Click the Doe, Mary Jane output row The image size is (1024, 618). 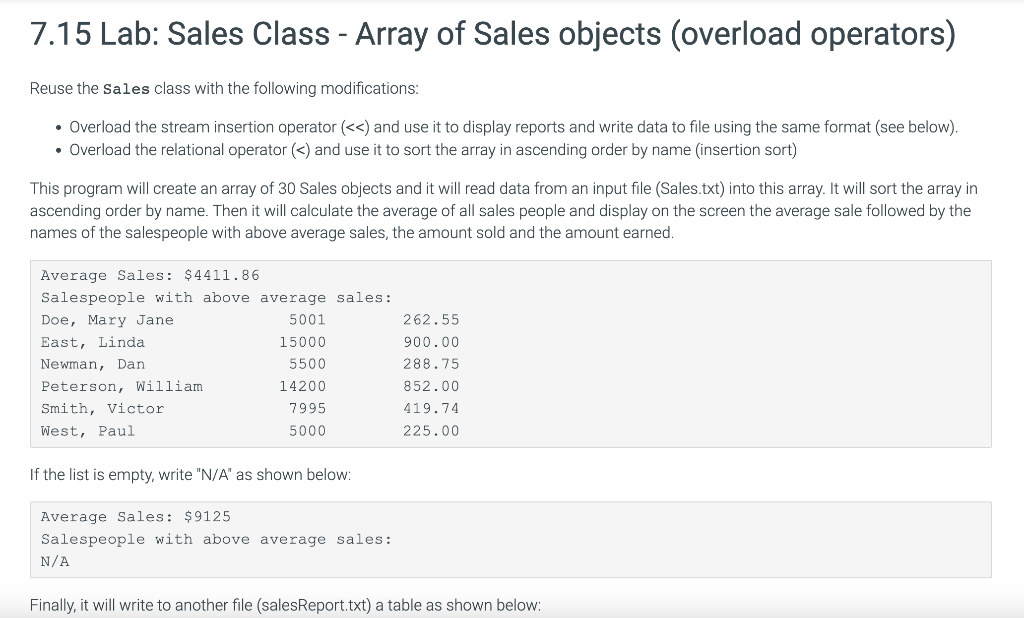[x=250, y=320]
